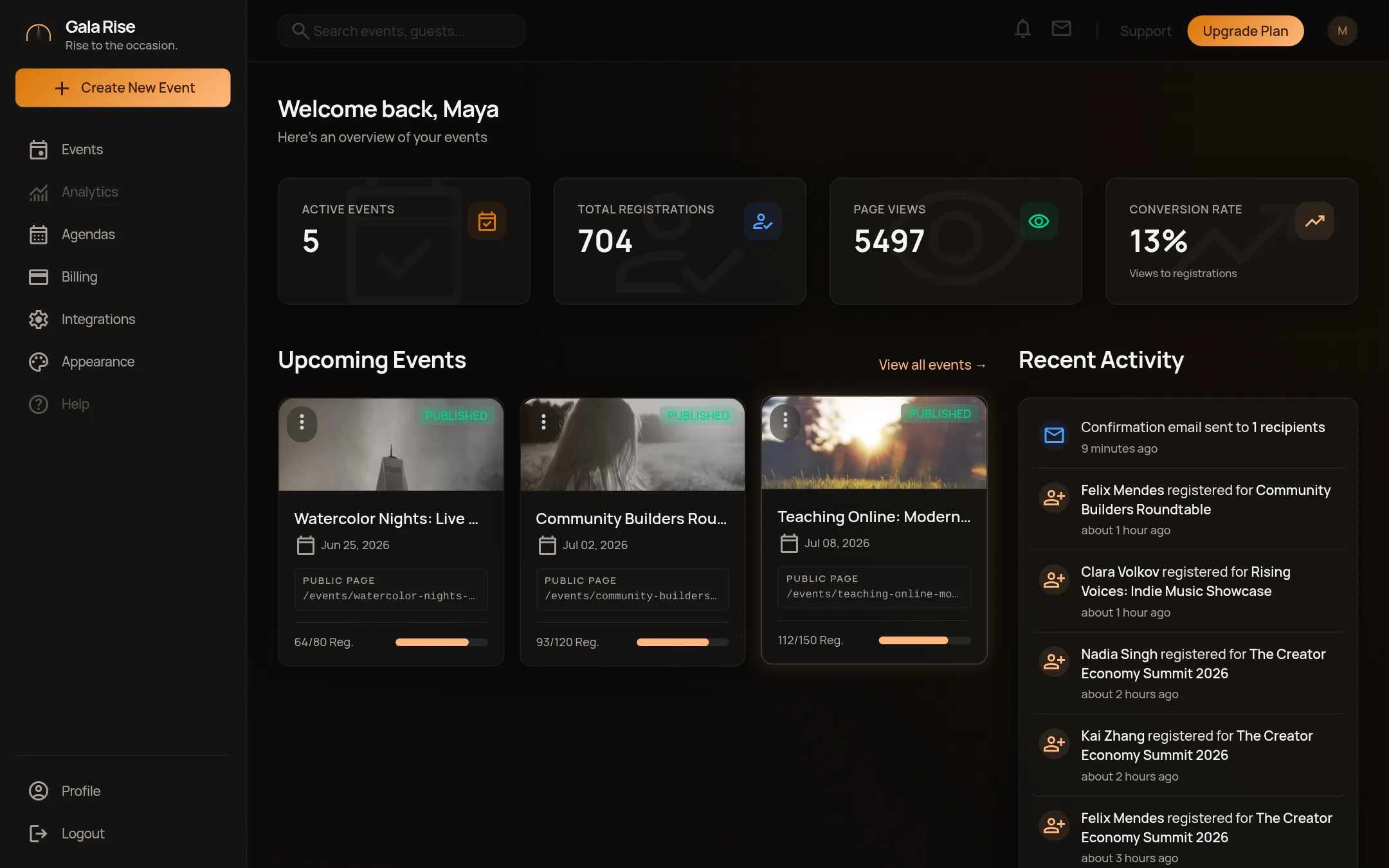This screenshot has height=868, width=1389.
Task: Click the Upgrade Plan button
Action: (1245, 31)
